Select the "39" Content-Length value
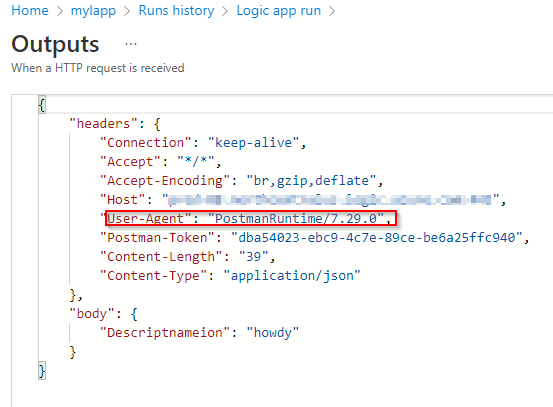 click(254, 257)
